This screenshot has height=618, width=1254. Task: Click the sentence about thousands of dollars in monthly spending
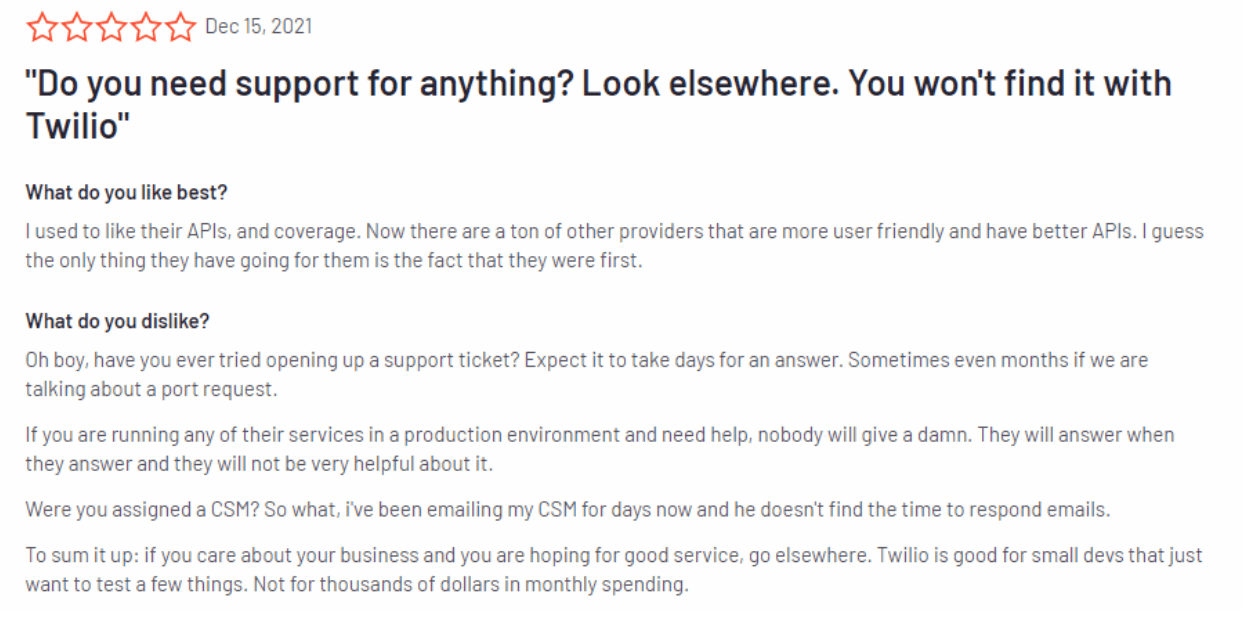(x=471, y=585)
